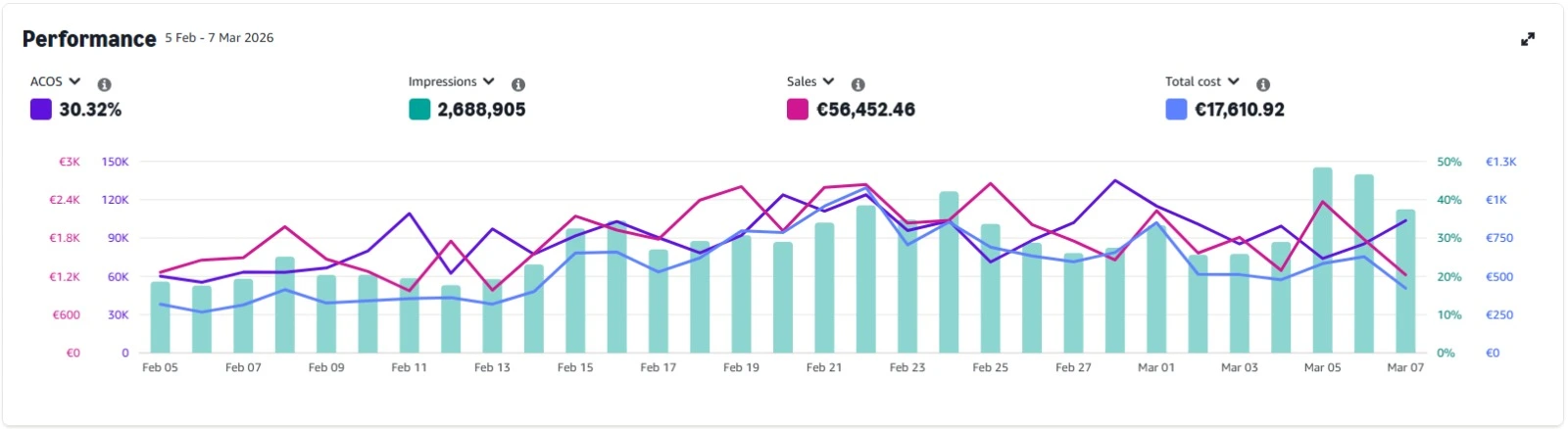Click the Feb 25 label on the x-axis

pos(990,367)
